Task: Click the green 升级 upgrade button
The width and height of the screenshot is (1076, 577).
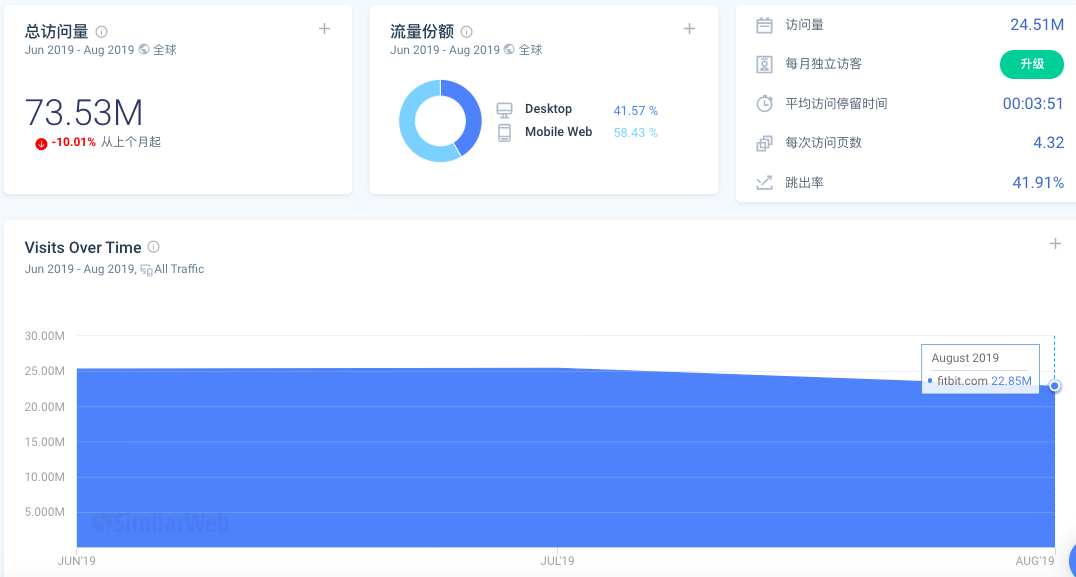Action: (1032, 64)
